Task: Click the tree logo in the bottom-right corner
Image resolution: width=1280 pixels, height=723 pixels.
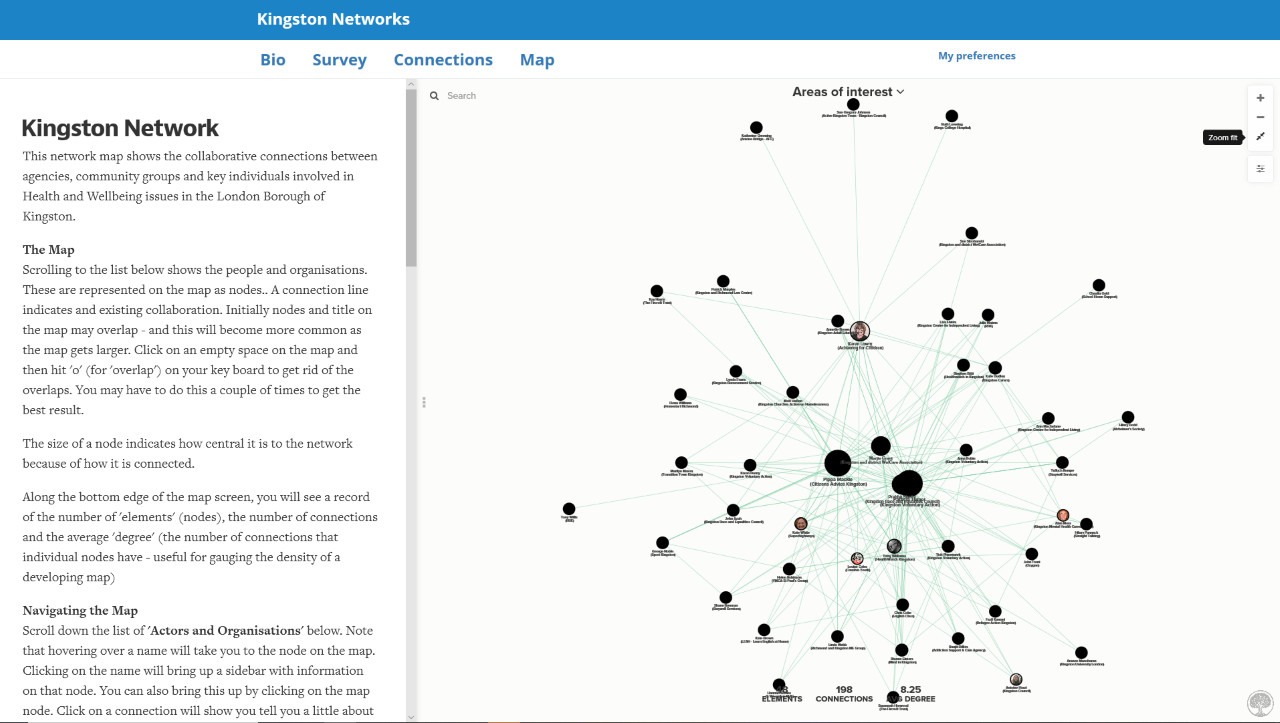Action: pyautogui.click(x=1261, y=703)
